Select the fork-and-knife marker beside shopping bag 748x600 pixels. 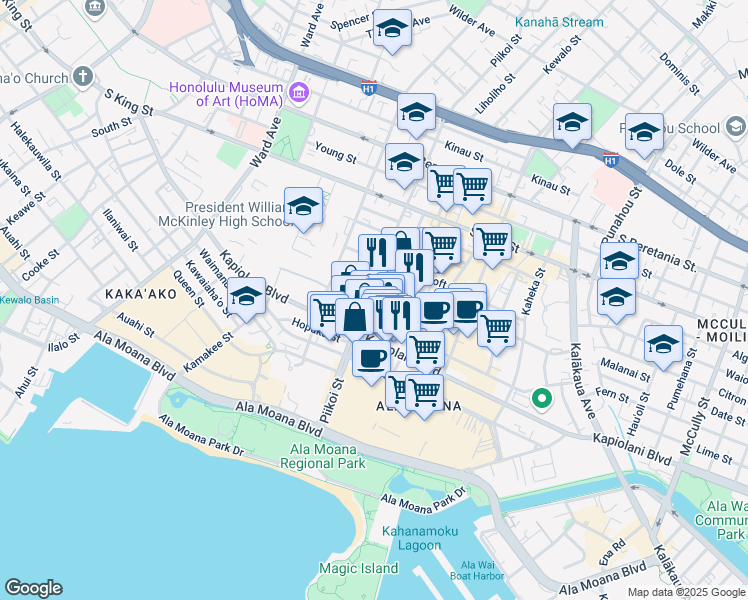(401, 316)
